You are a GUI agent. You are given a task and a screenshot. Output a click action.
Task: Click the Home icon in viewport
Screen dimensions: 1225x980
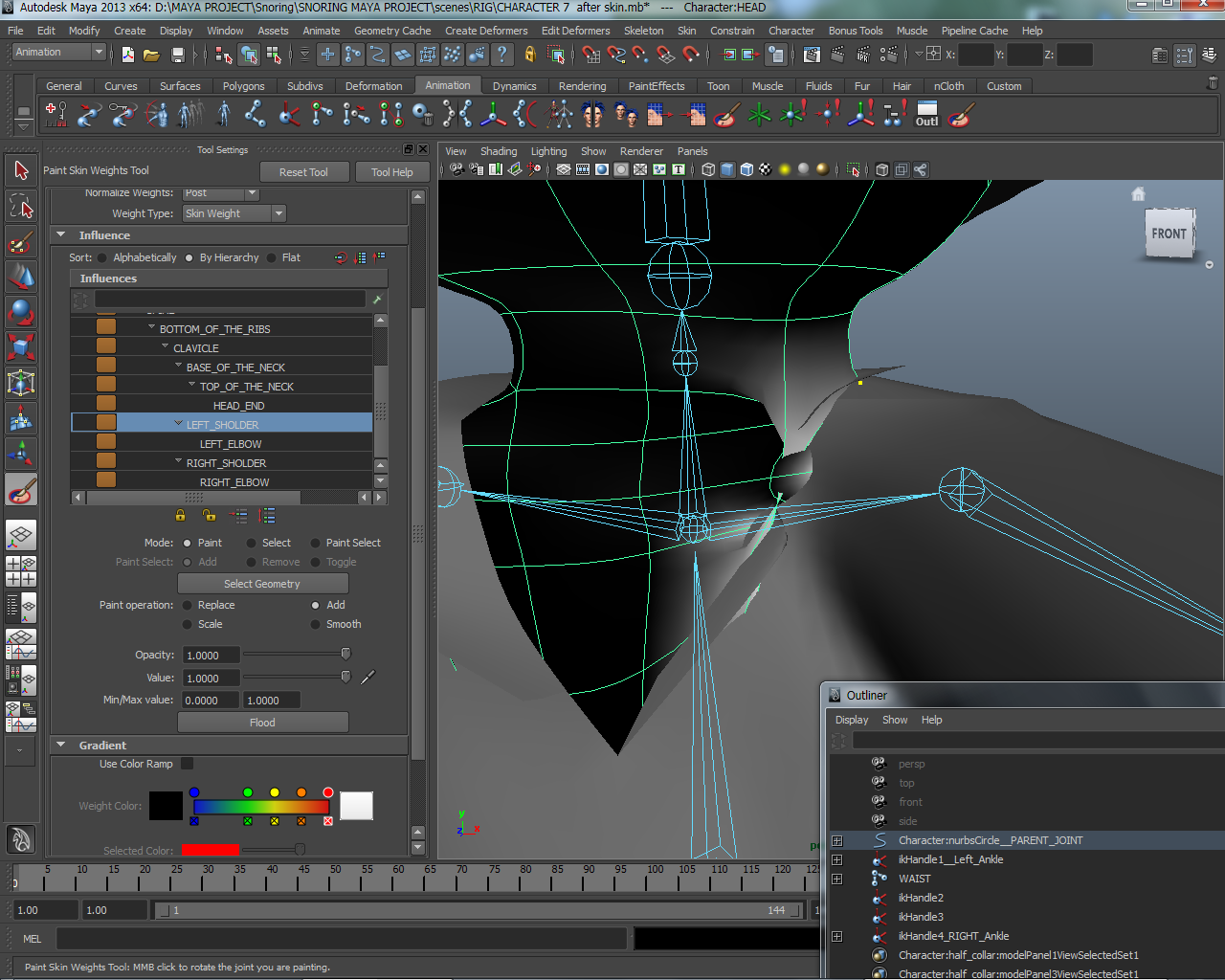point(1138,194)
